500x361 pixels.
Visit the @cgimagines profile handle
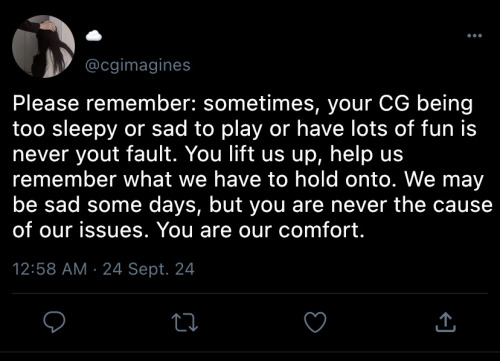[x=138, y=65]
